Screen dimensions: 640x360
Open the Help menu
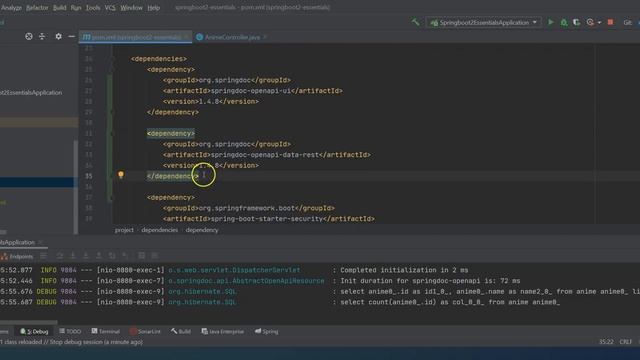pos(153,7)
